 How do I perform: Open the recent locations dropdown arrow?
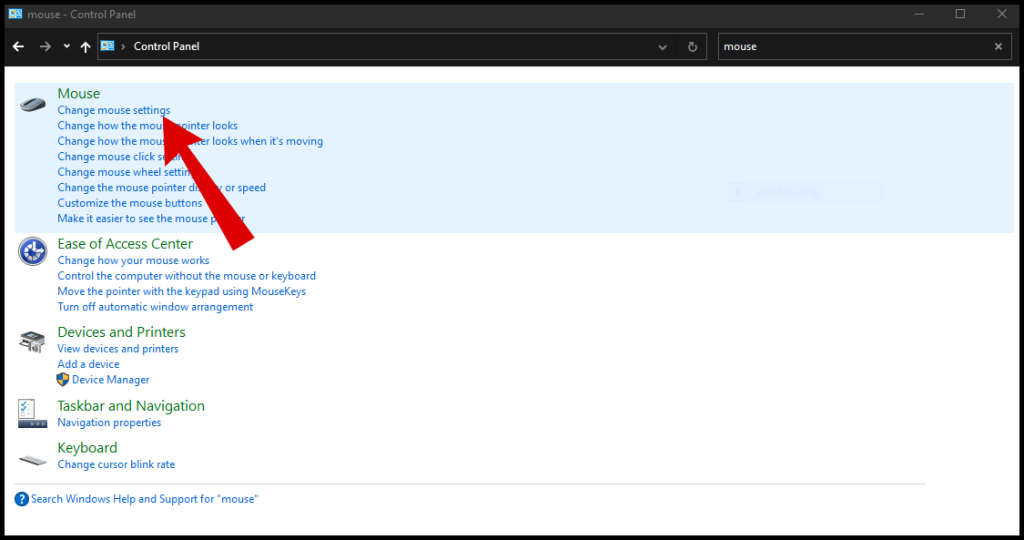pyautogui.click(x=67, y=46)
